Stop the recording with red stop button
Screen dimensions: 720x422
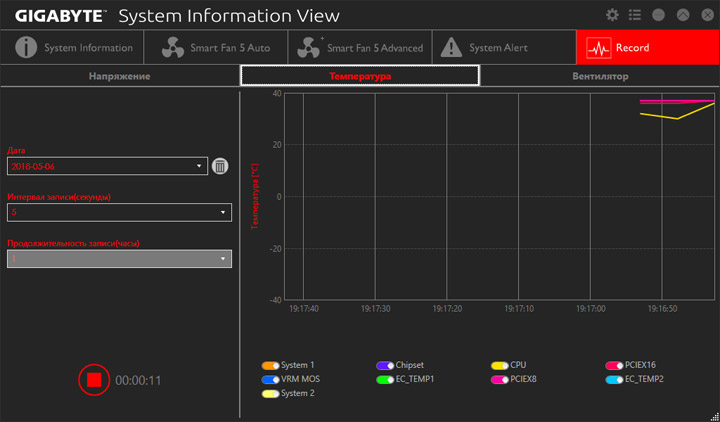[94, 380]
